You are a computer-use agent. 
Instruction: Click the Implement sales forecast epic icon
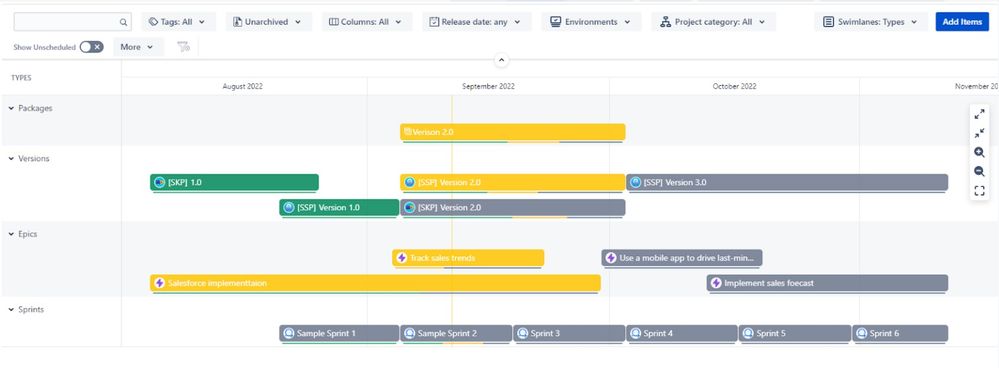(x=716, y=283)
